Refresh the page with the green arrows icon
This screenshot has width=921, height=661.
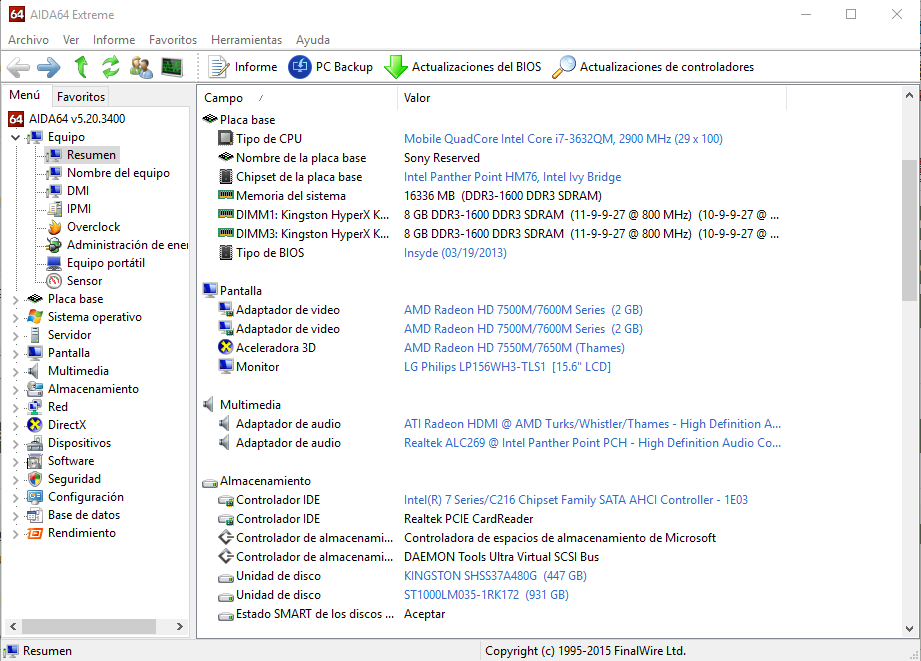coord(111,67)
